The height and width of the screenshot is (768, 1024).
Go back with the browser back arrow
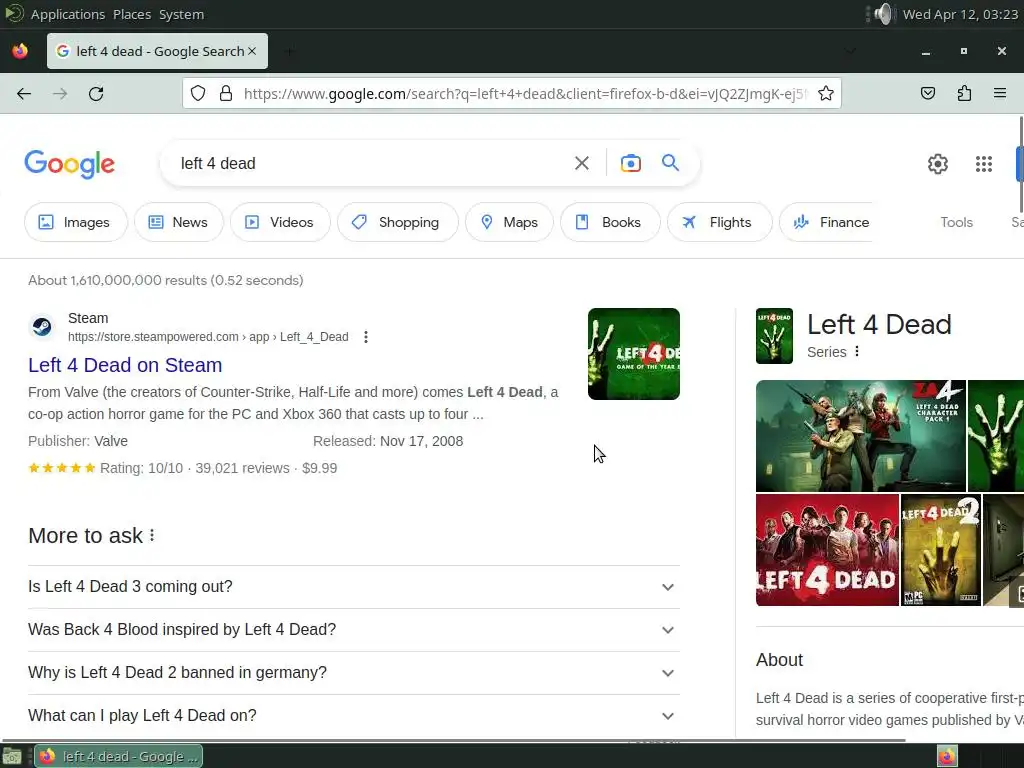point(24,94)
